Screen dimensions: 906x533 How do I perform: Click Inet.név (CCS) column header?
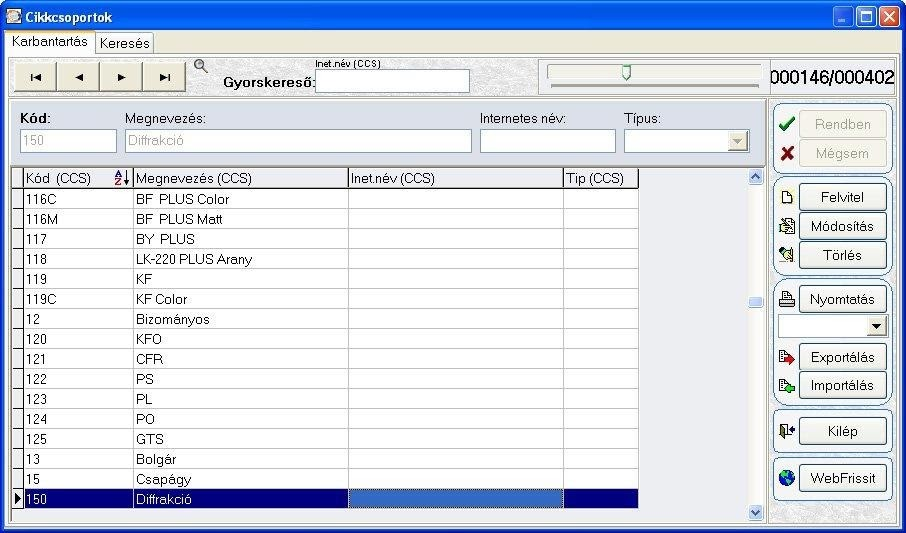[x=456, y=178]
